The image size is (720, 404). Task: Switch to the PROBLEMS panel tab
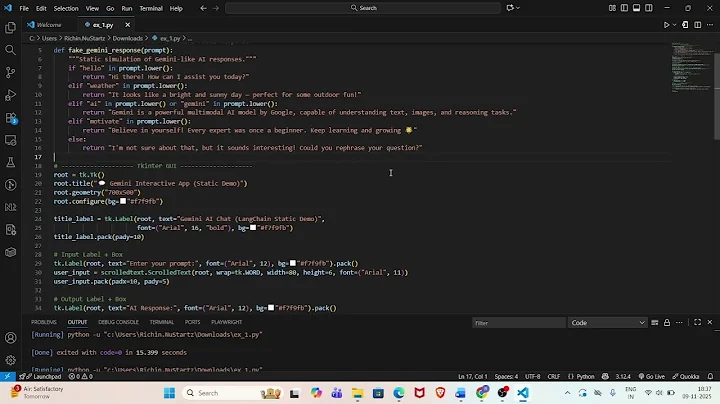tap(44, 322)
